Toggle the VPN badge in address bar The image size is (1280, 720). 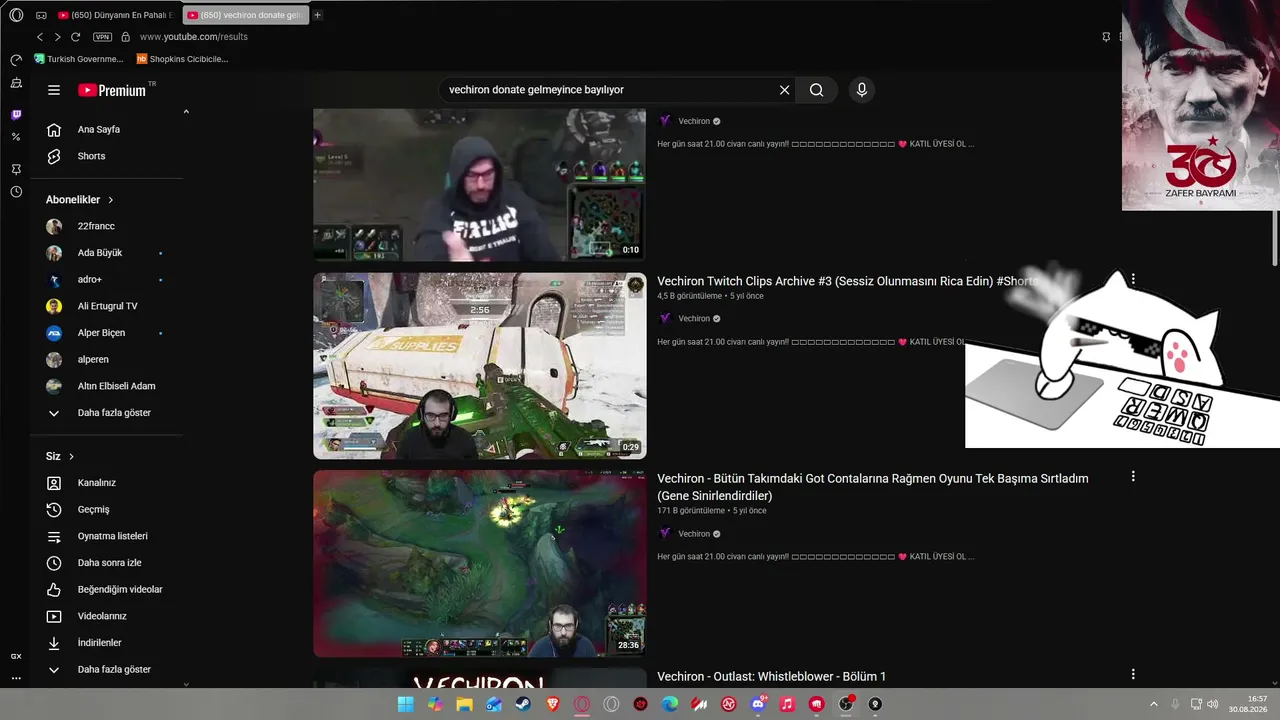102,37
